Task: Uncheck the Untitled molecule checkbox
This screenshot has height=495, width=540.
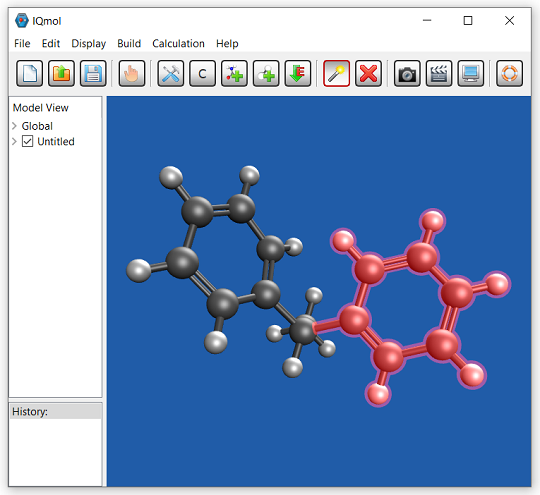Action: [x=28, y=141]
